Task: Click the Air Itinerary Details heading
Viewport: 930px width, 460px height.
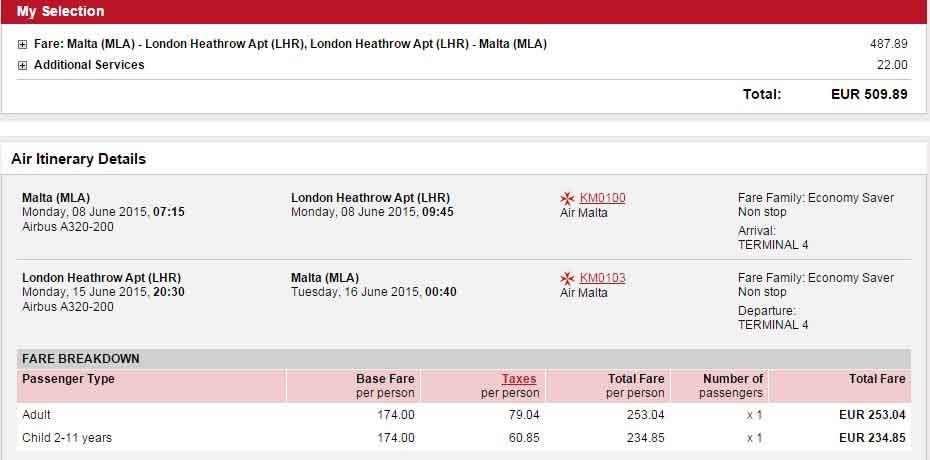Action: point(78,159)
